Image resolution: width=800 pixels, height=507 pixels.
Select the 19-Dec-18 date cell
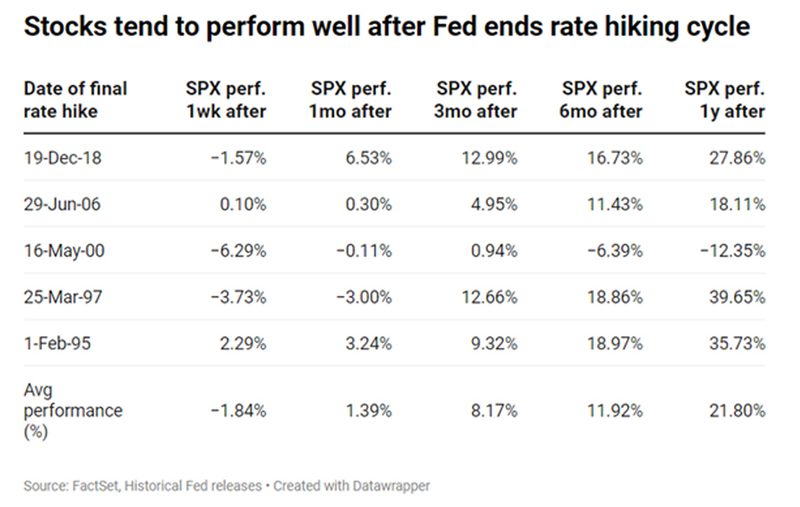click(59, 157)
